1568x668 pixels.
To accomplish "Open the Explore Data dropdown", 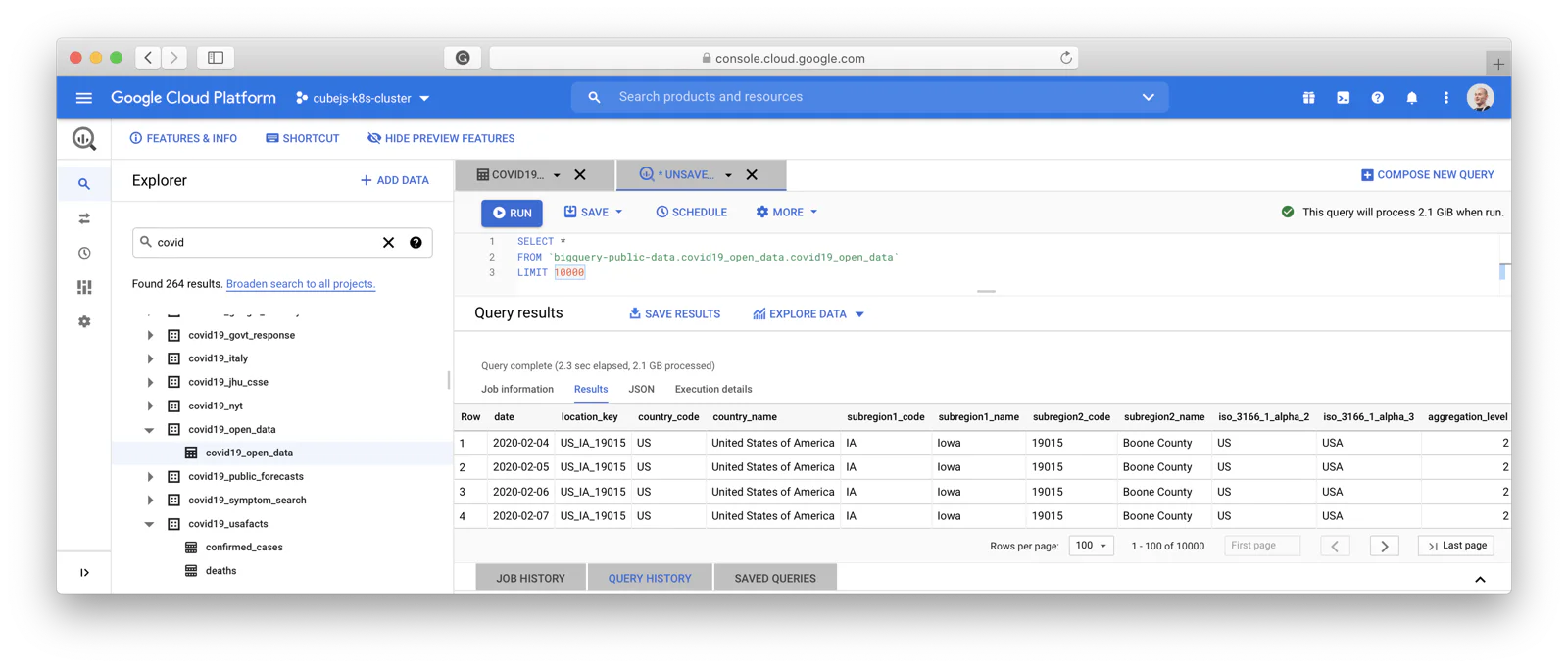I will [x=808, y=314].
